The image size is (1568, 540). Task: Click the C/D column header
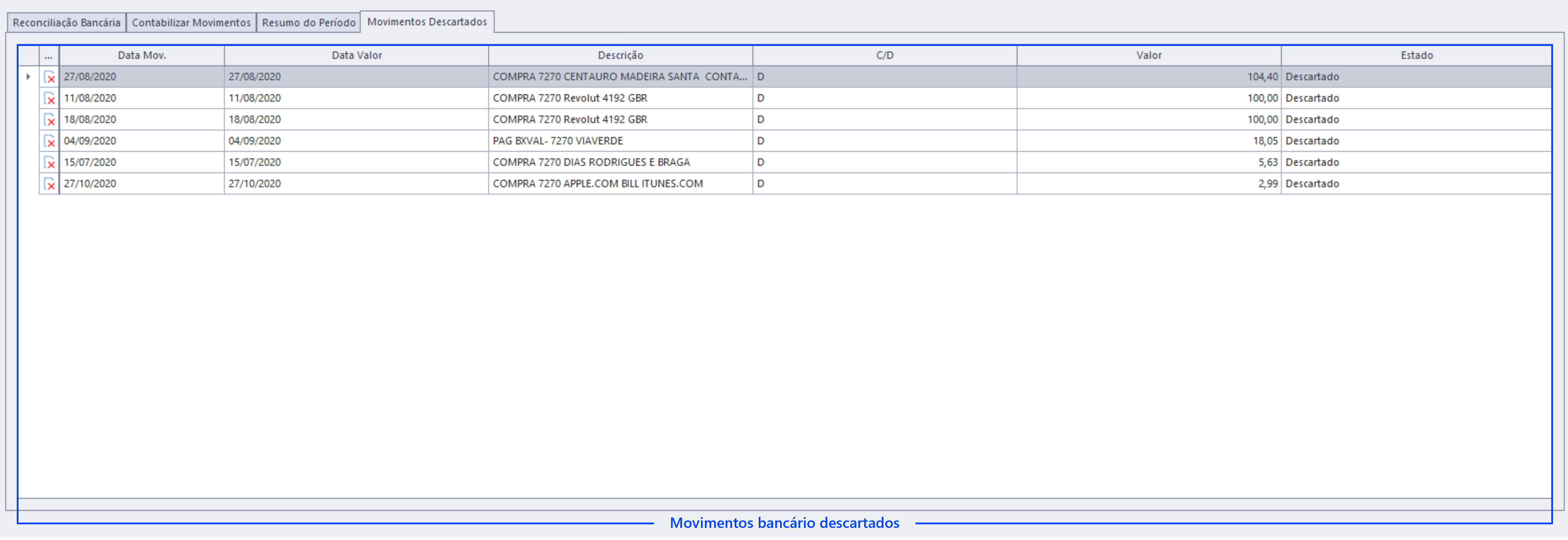click(x=884, y=55)
